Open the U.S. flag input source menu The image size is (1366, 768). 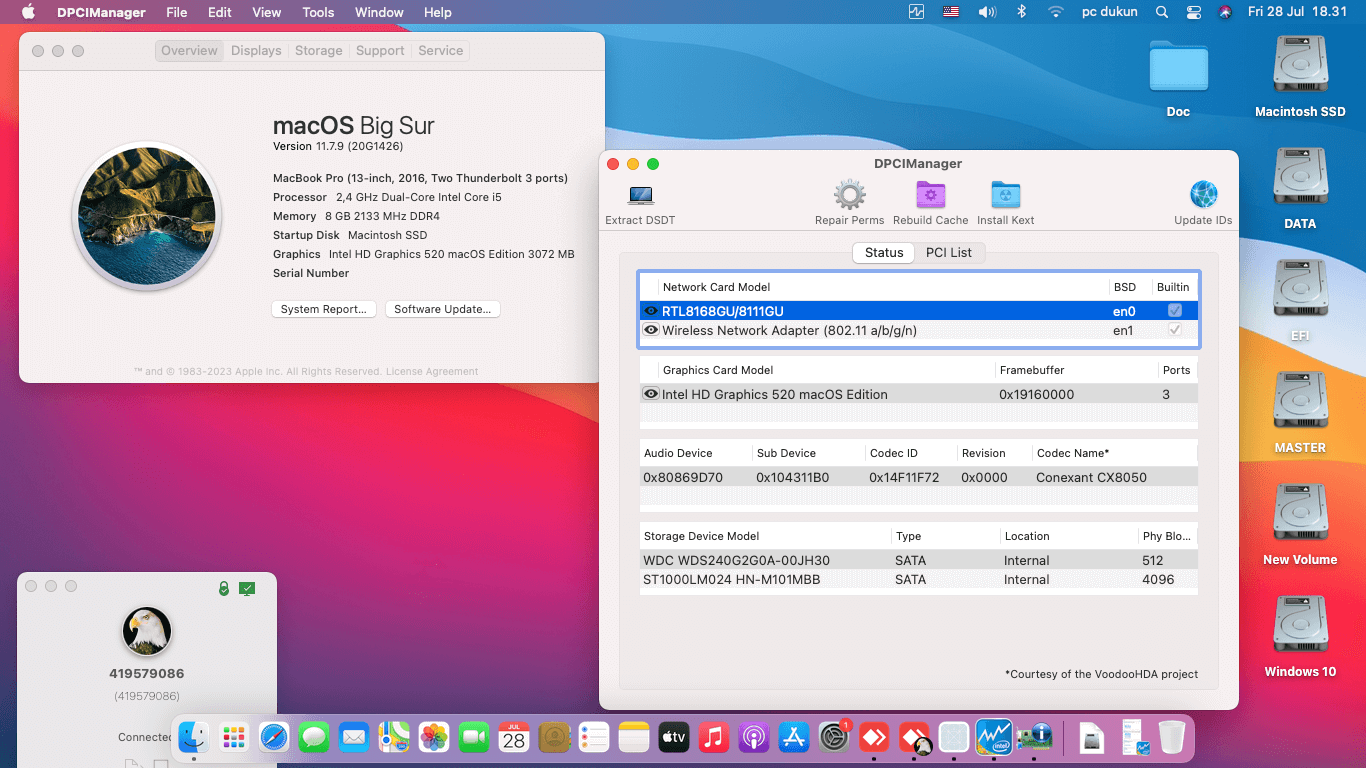coord(952,12)
